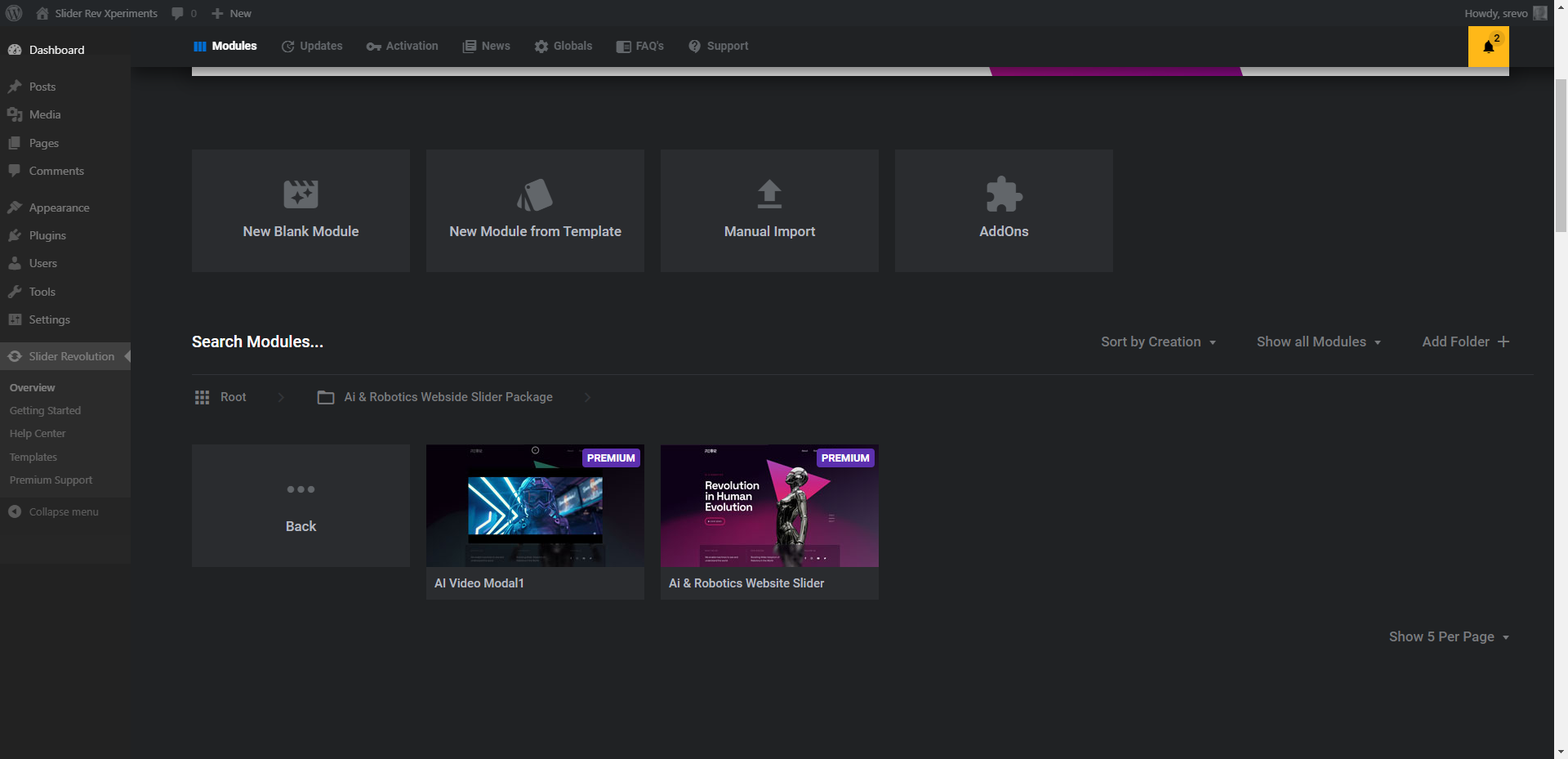Click the Add Folder label
Screen dimensions: 1568x759
pyautogui.click(x=1455, y=342)
